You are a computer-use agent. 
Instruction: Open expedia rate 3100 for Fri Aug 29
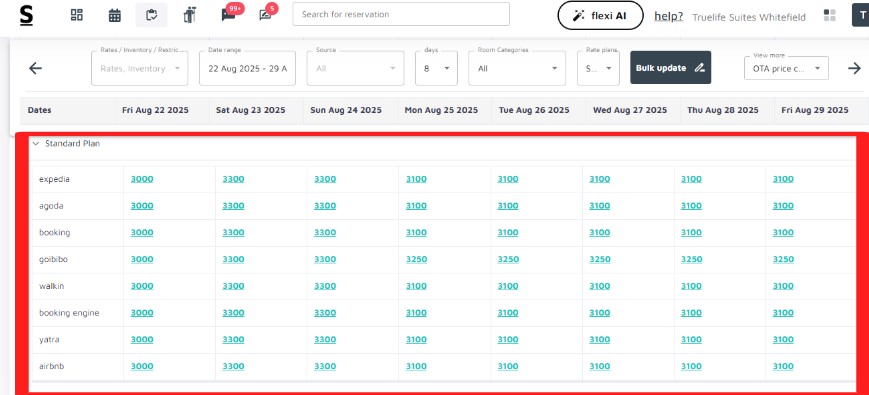pos(783,179)
